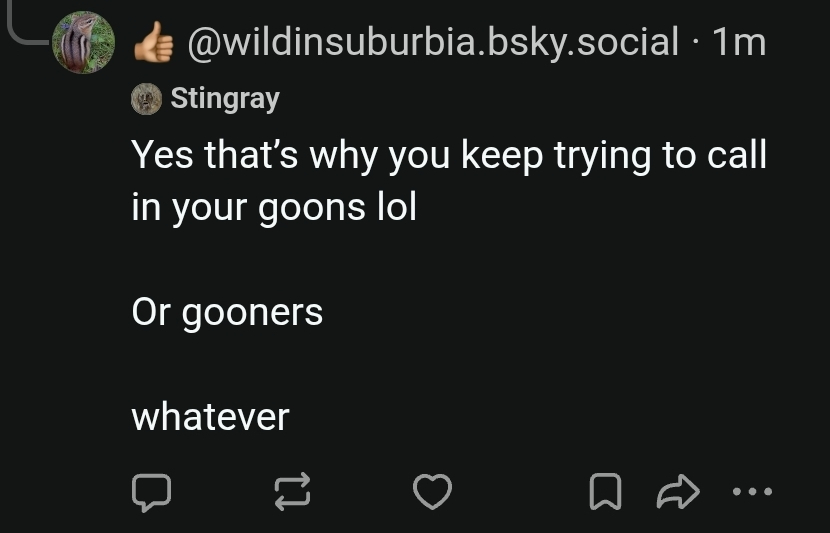Open the three-dot more options menu
This screenshot has height=533, width=830.
(x=752, y=491)
